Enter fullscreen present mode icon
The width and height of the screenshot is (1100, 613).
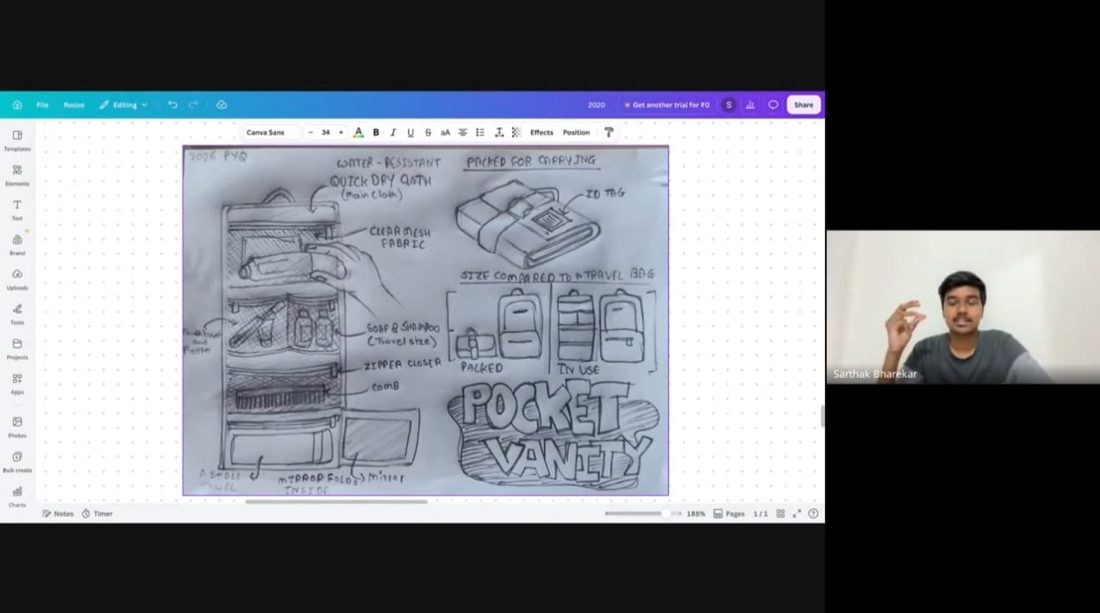click(797, 513)
